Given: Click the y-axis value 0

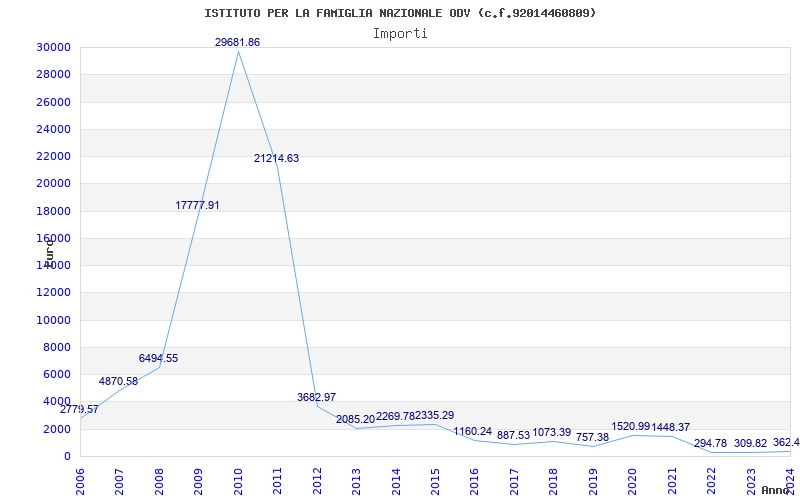Looking at the screenshot, I should 67,456.
